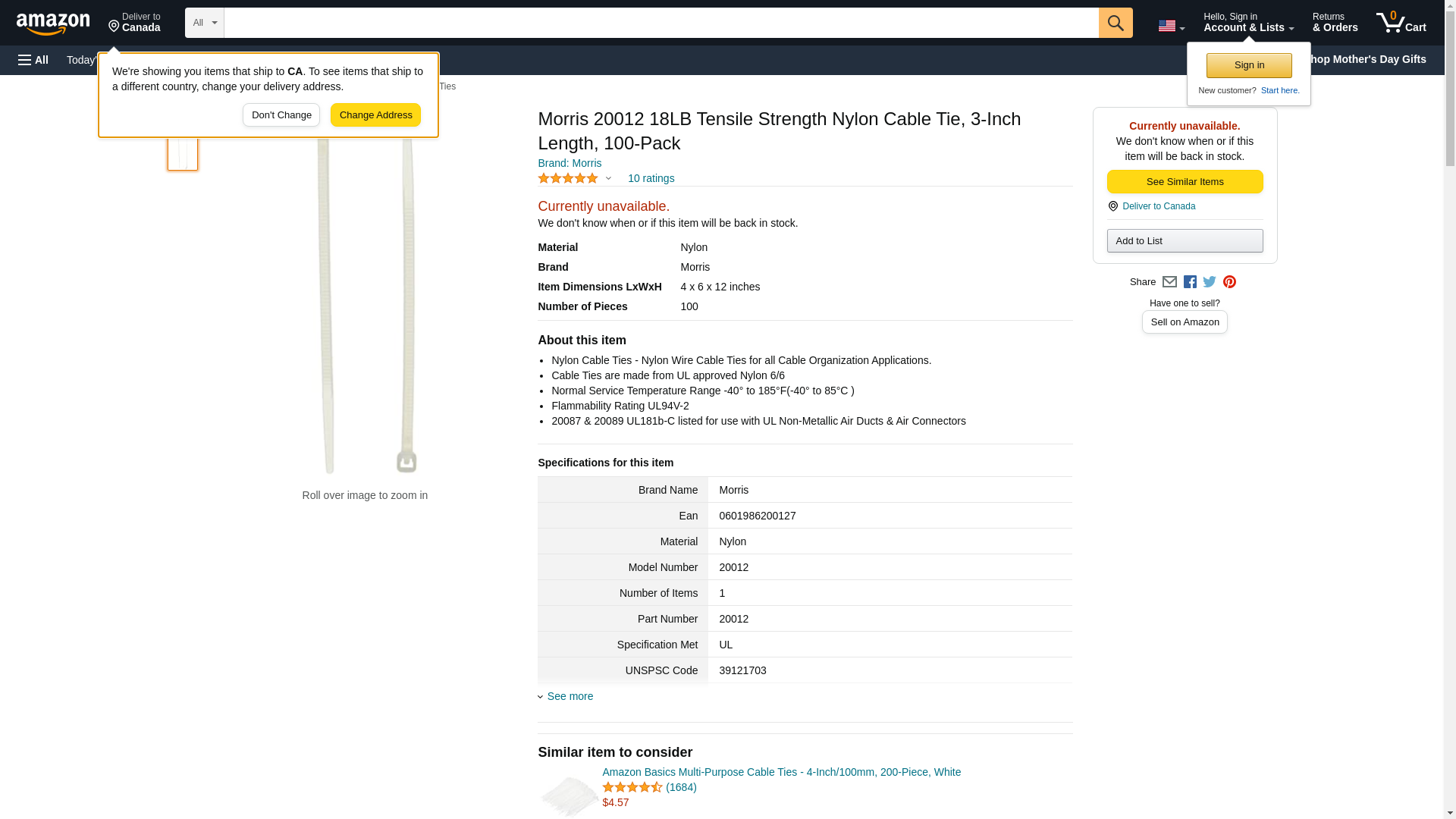Share the product on Pinterest
Image resolution: width=1456 pixels, height=819 pixels.
1229,282
